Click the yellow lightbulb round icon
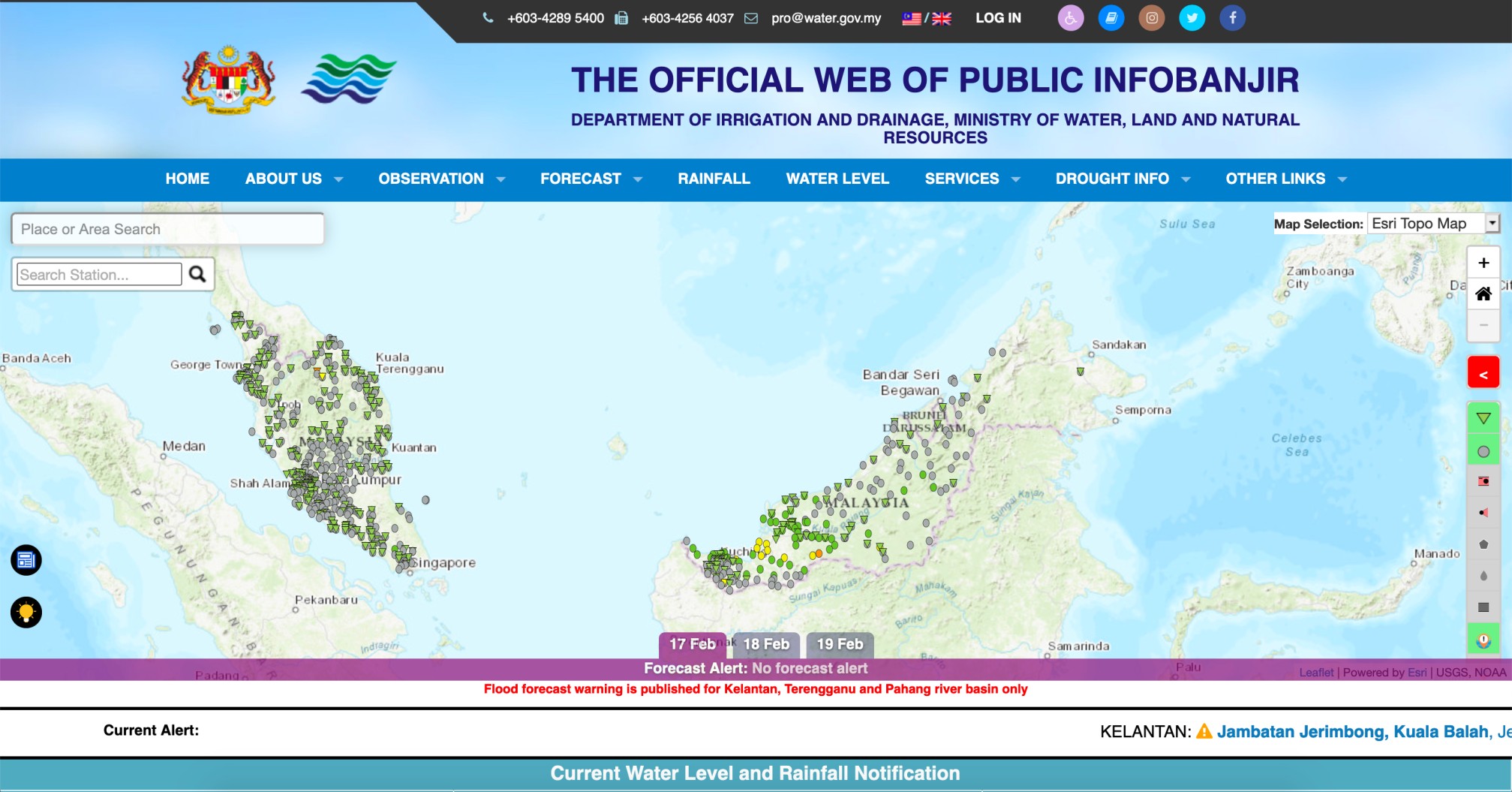Image resolution: width=1512 pixels, height=792 pixels. coord(26,613)
